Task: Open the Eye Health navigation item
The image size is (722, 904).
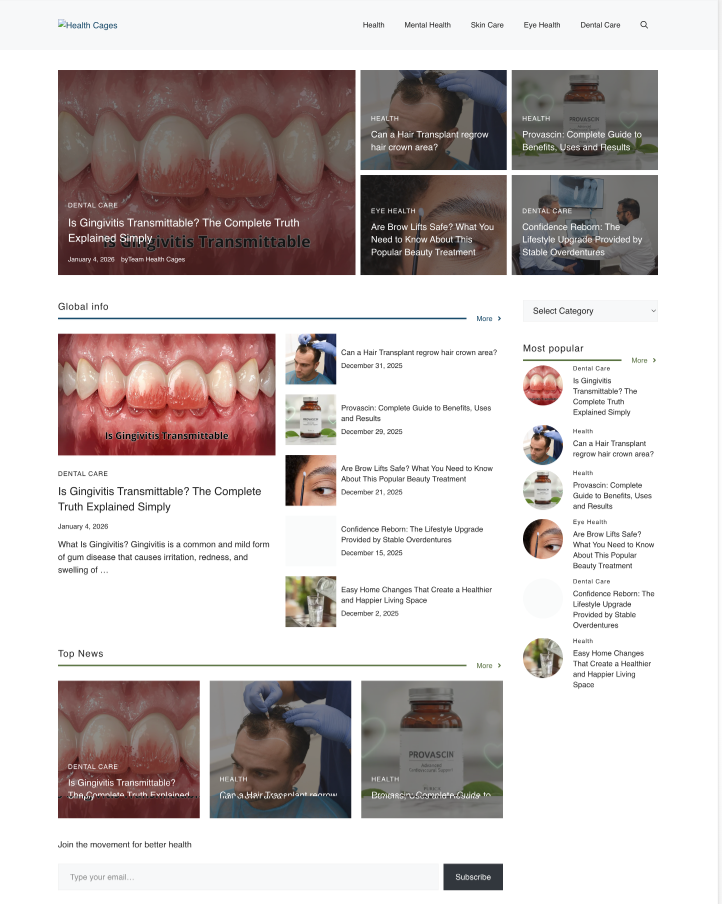Action: (542, 25)
